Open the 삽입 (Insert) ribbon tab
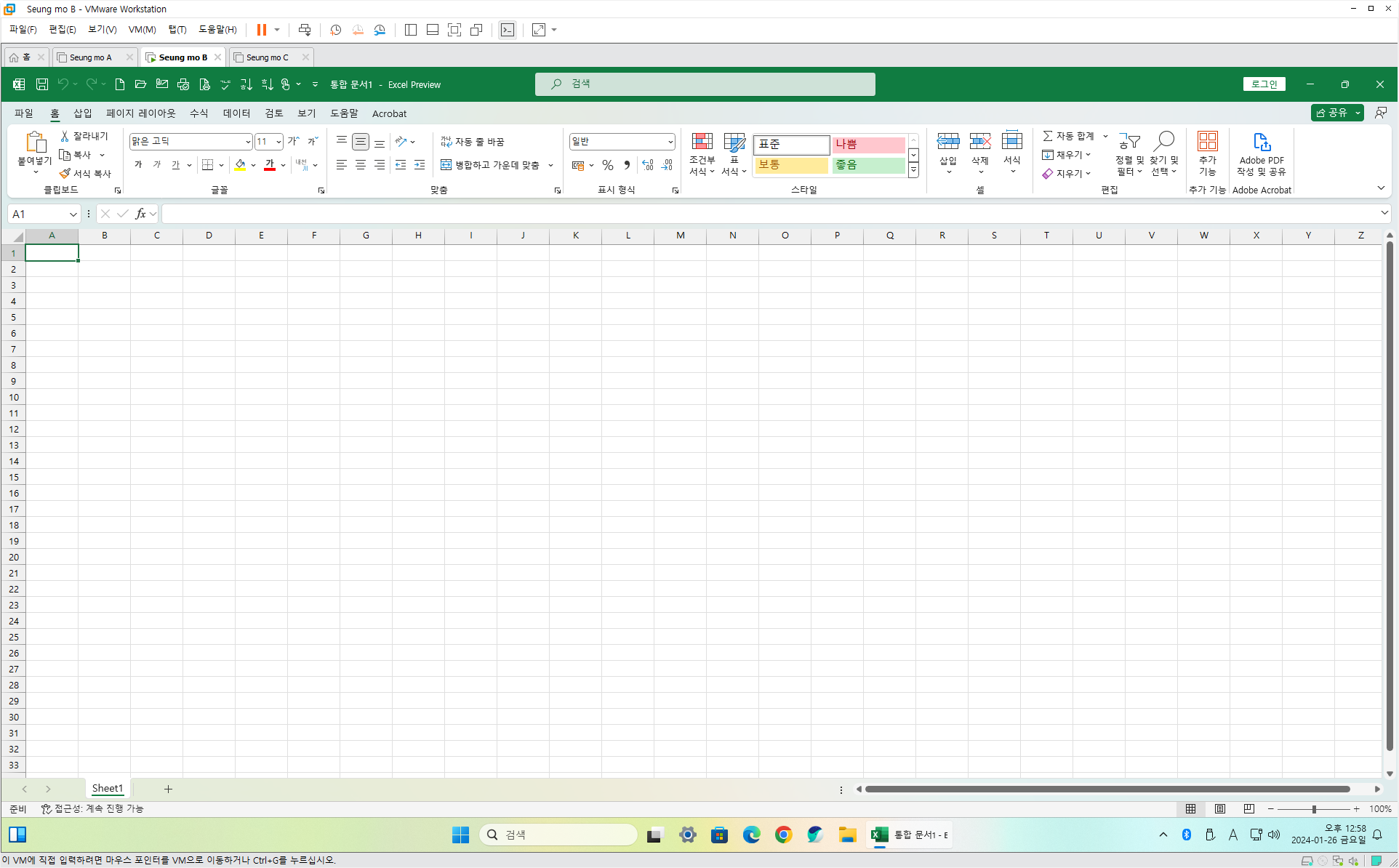 (82, 113)
